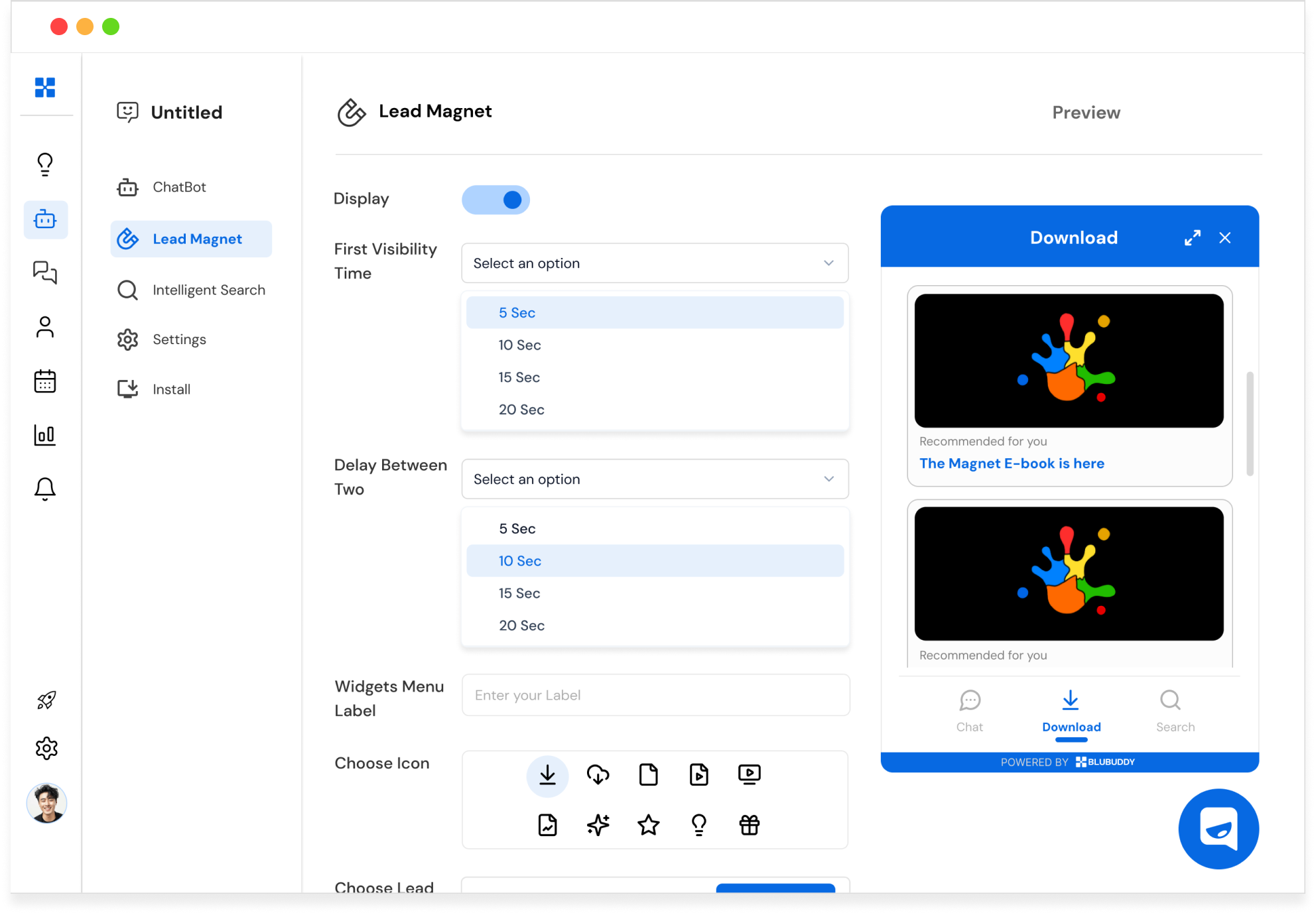Click the gift box icon in Choose Icon
The image size is (1316, 915).
[750, 825]
